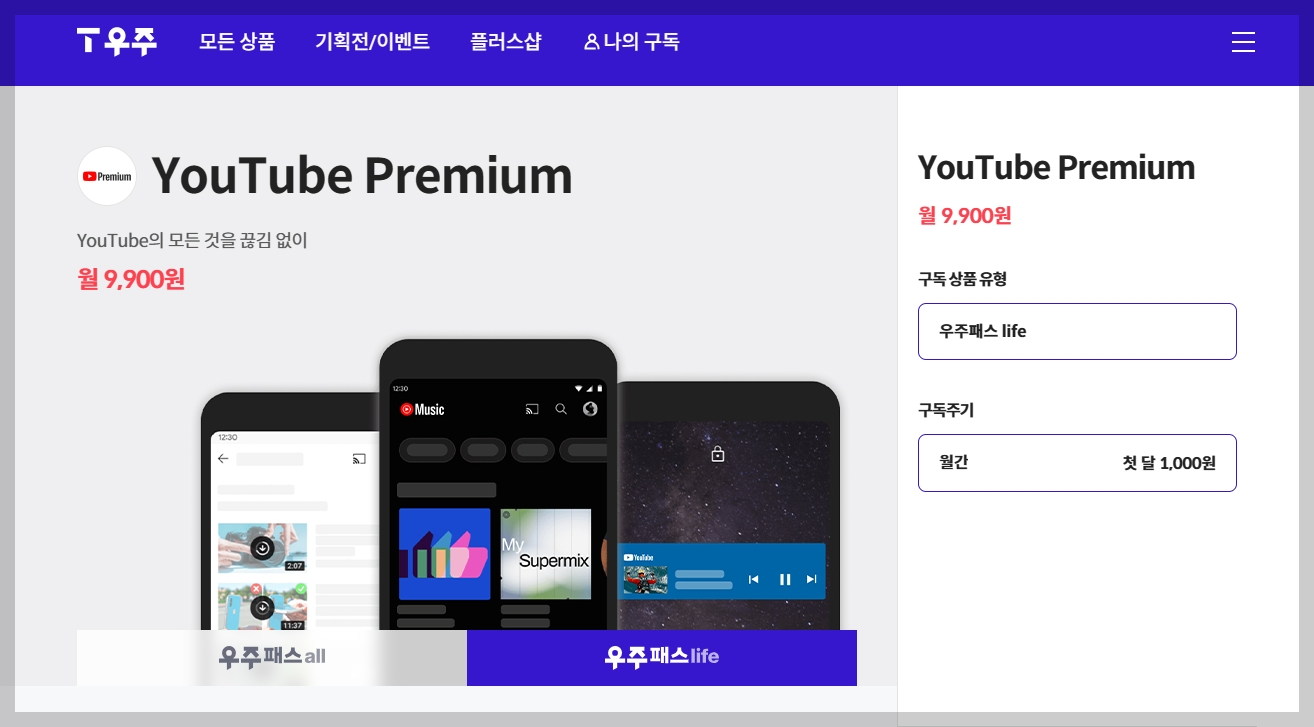Click the red 월 9,900원 price under tagline
The height and width of the screenshot is (727, 1314).
pyautogui.click(x=131, y=279)
